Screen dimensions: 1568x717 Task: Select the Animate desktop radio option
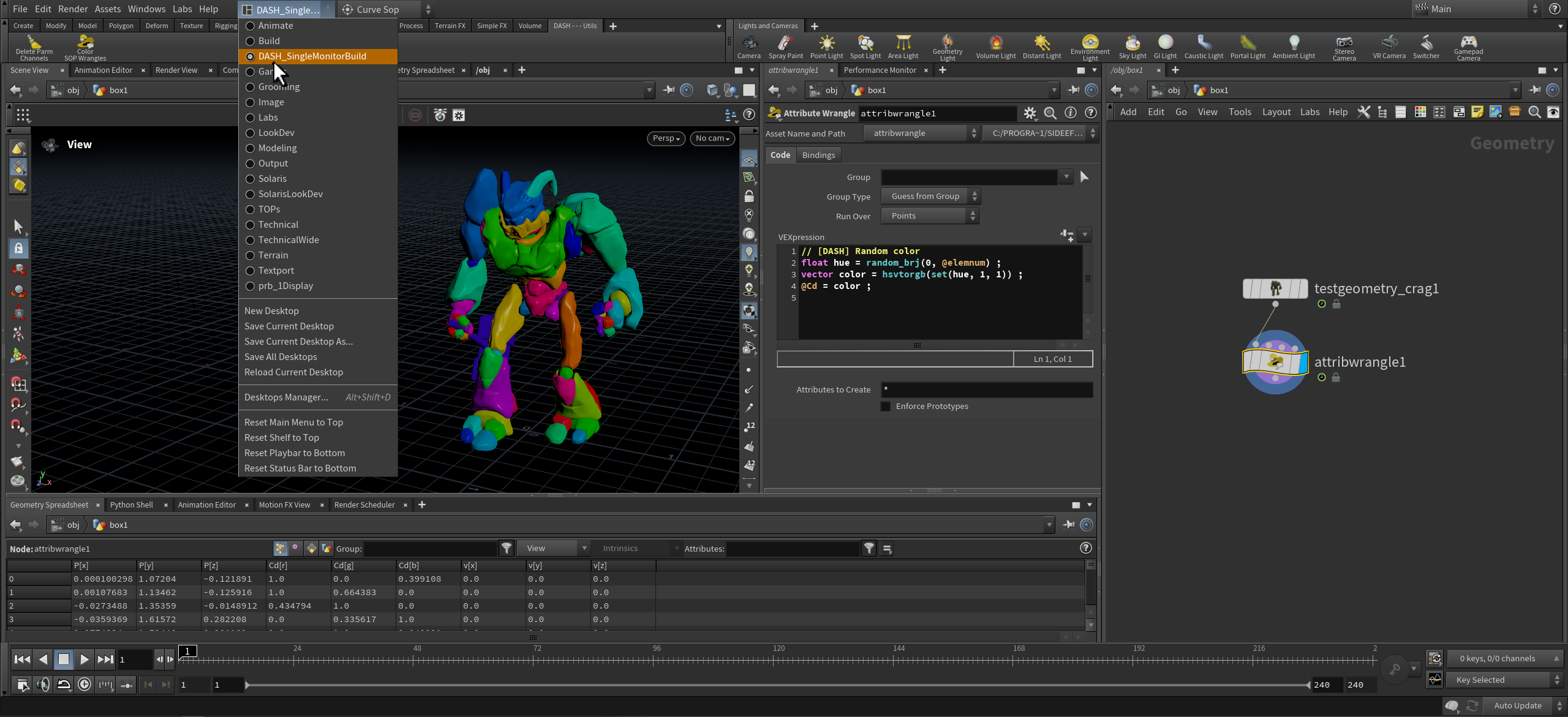point(250,26)
